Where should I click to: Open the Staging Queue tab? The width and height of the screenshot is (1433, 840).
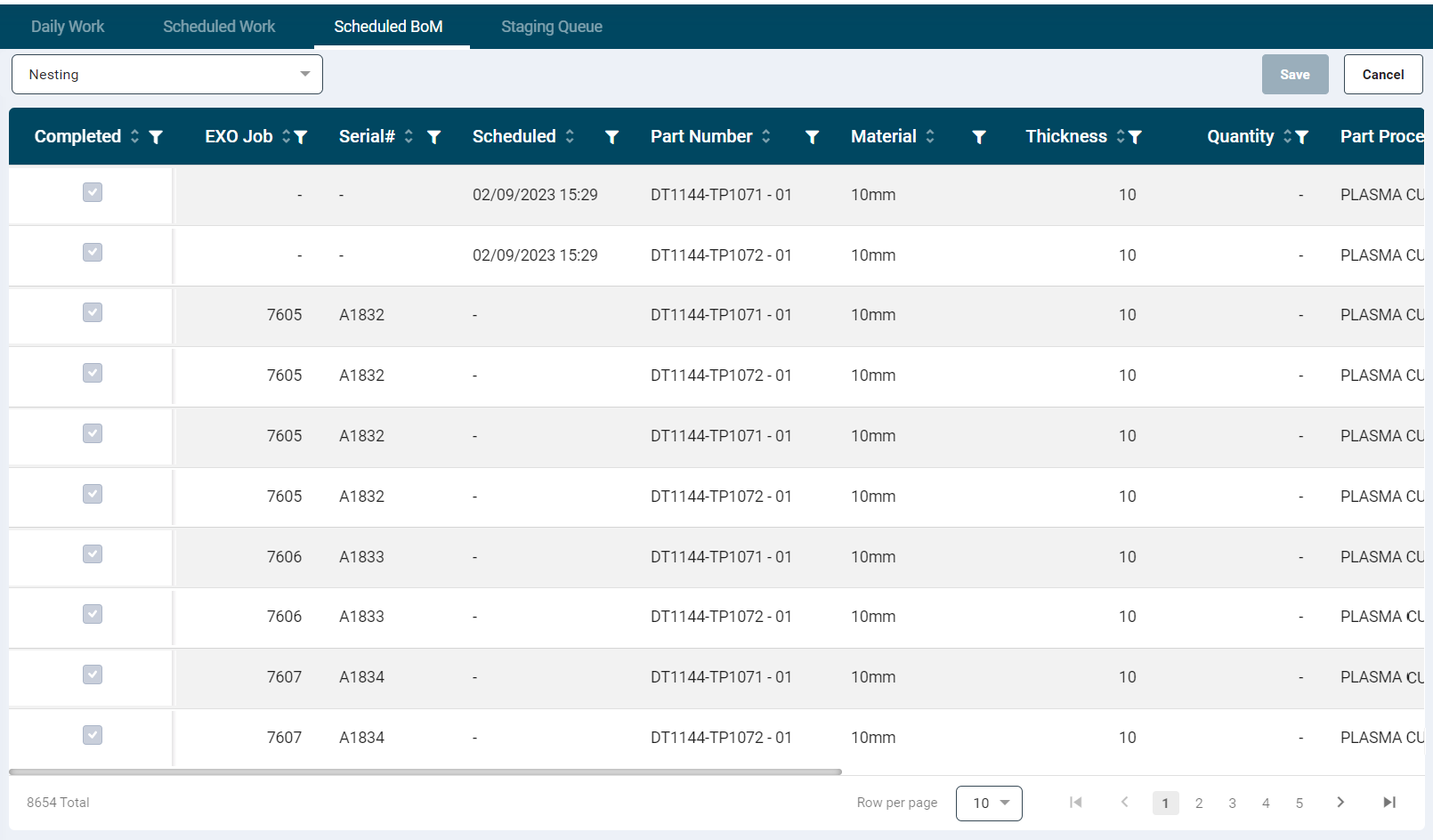551,27
